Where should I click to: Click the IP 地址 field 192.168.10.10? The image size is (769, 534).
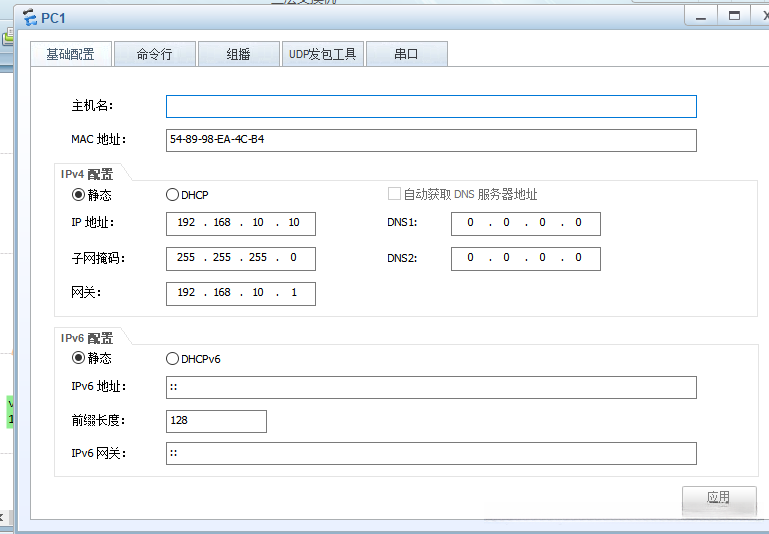(x=241, y=224)
